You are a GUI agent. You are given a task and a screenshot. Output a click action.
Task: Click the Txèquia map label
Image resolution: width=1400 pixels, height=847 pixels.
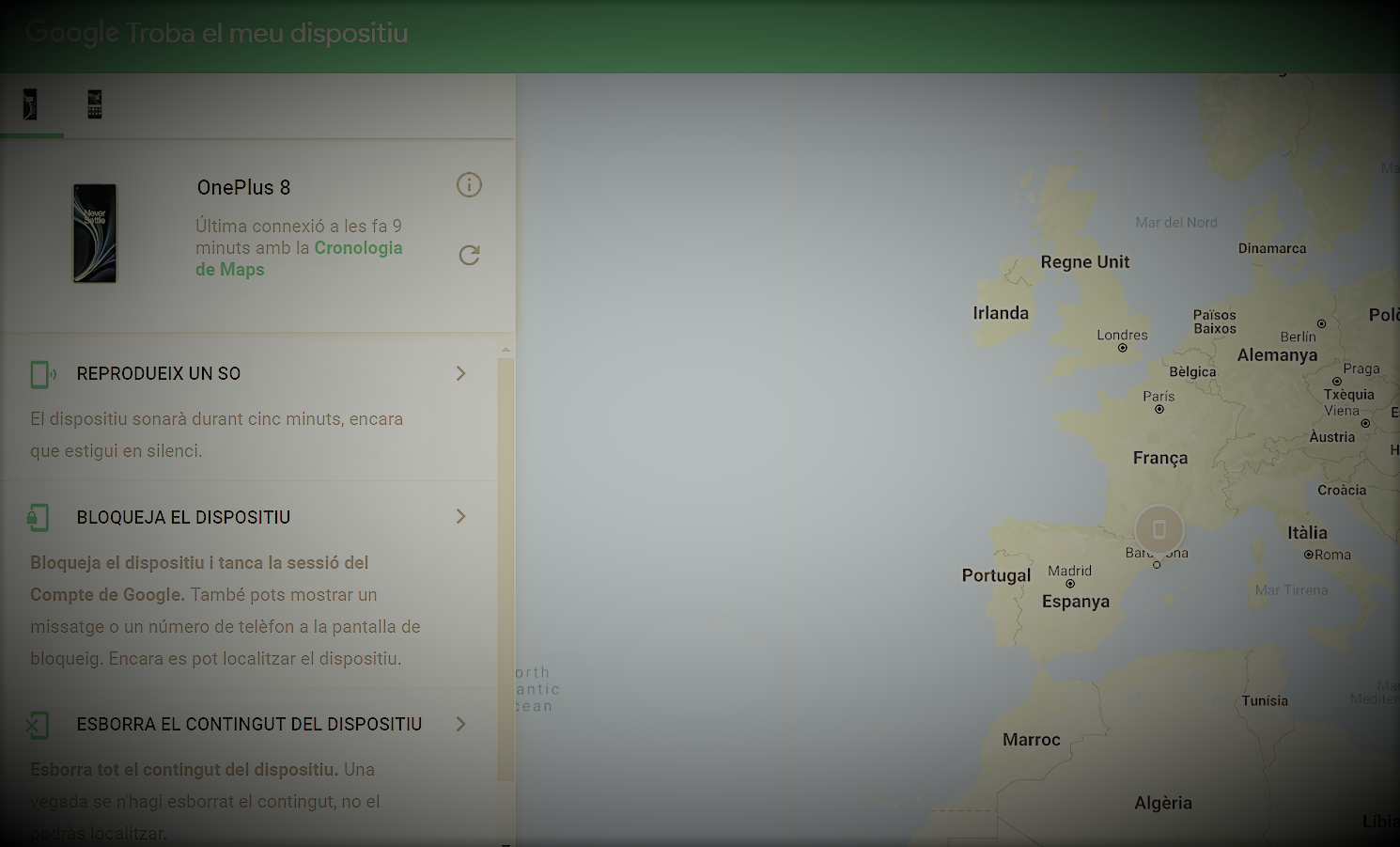pos(1349,395)
